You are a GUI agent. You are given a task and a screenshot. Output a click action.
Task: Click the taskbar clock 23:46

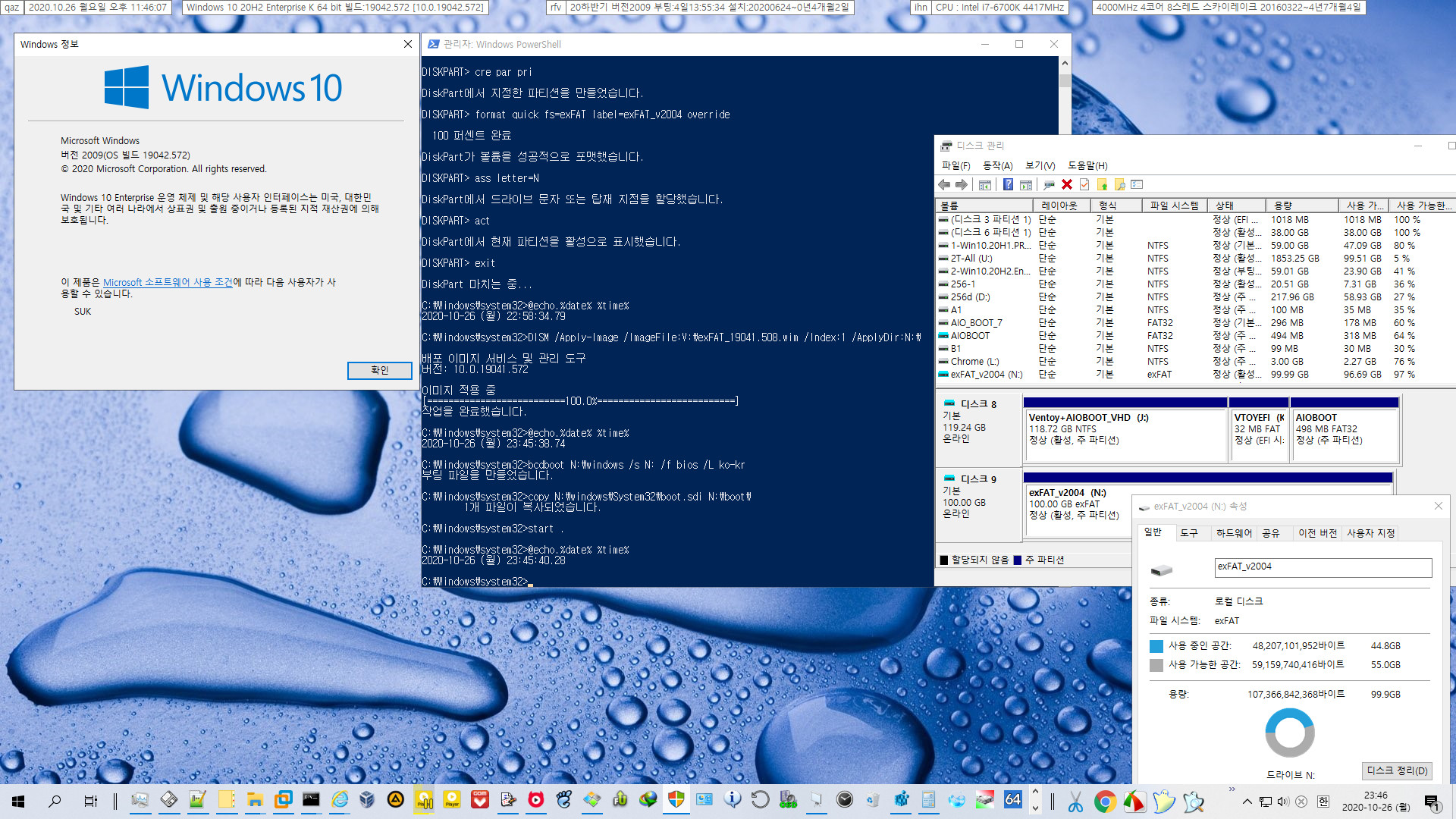click(x=1376, y=801)
